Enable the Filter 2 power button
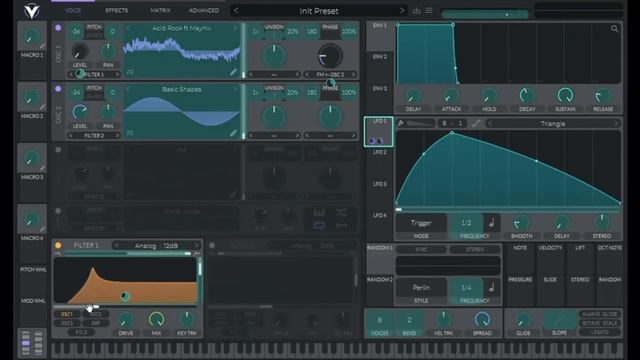 pos(212,245)
